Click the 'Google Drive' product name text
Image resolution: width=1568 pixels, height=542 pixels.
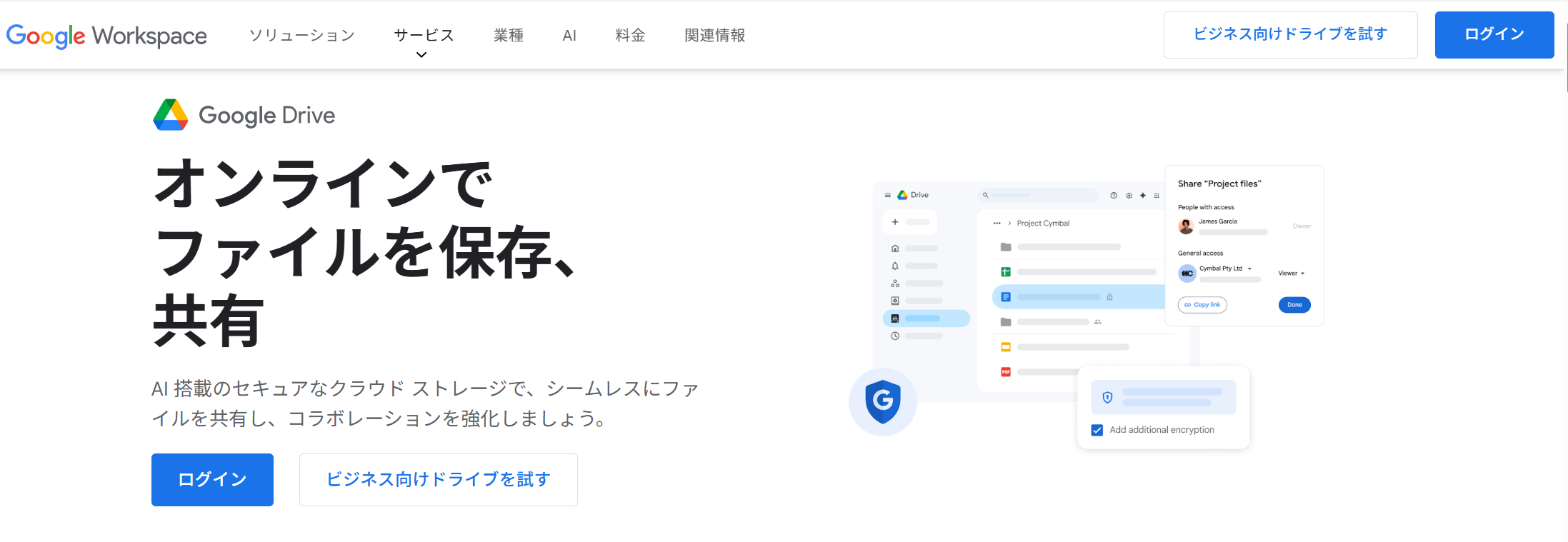(x=266, y=115)
